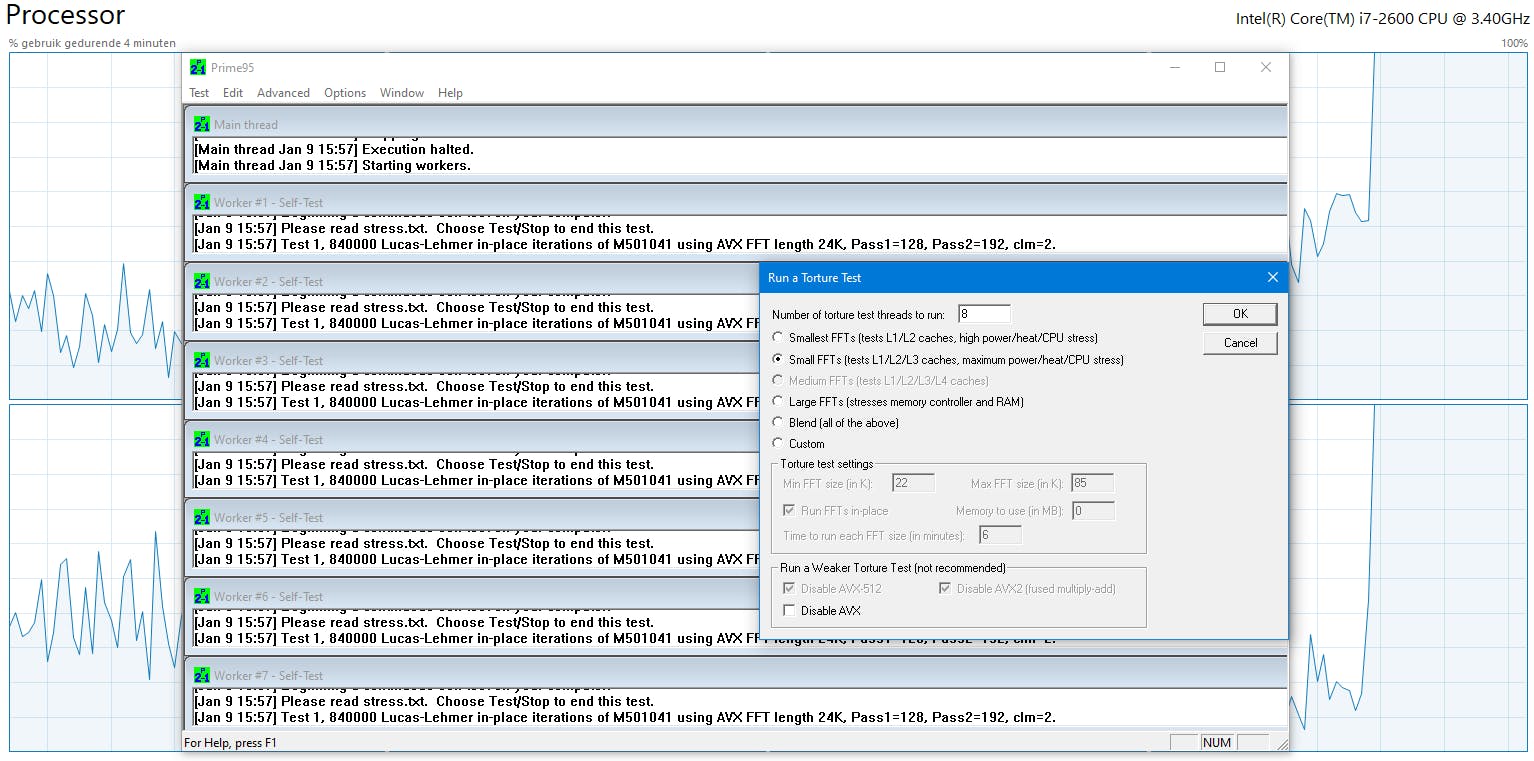The image size is (1534, 761).
Task: Close the Run a Torture Test dialog
Action: pyautogui.click(x=1273, y=277)
